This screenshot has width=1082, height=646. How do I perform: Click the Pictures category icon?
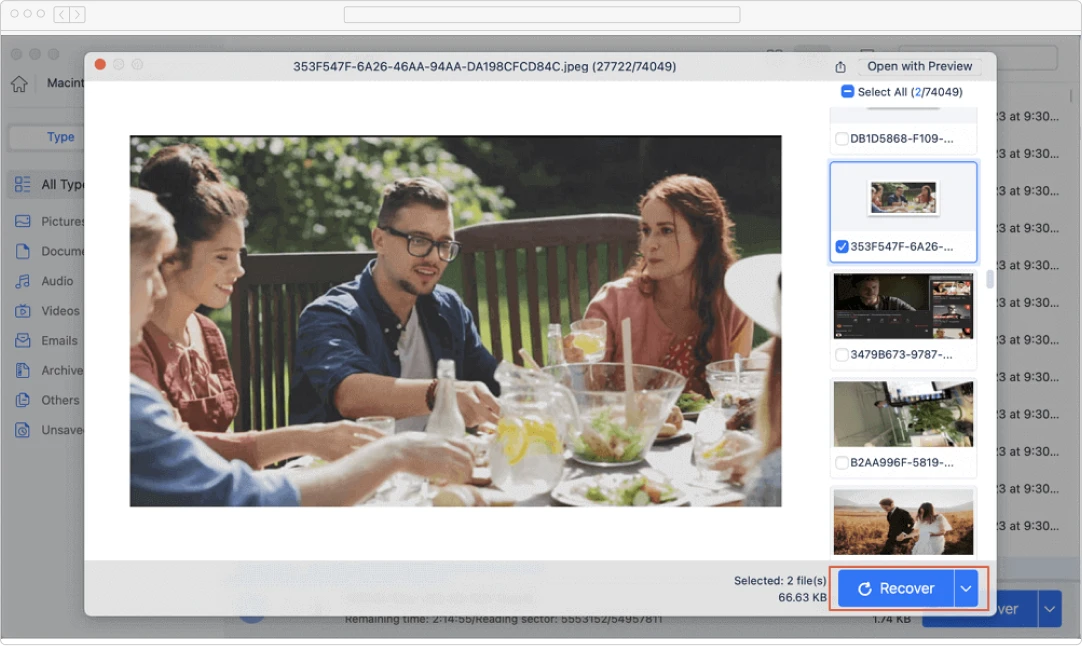(22, 222)
